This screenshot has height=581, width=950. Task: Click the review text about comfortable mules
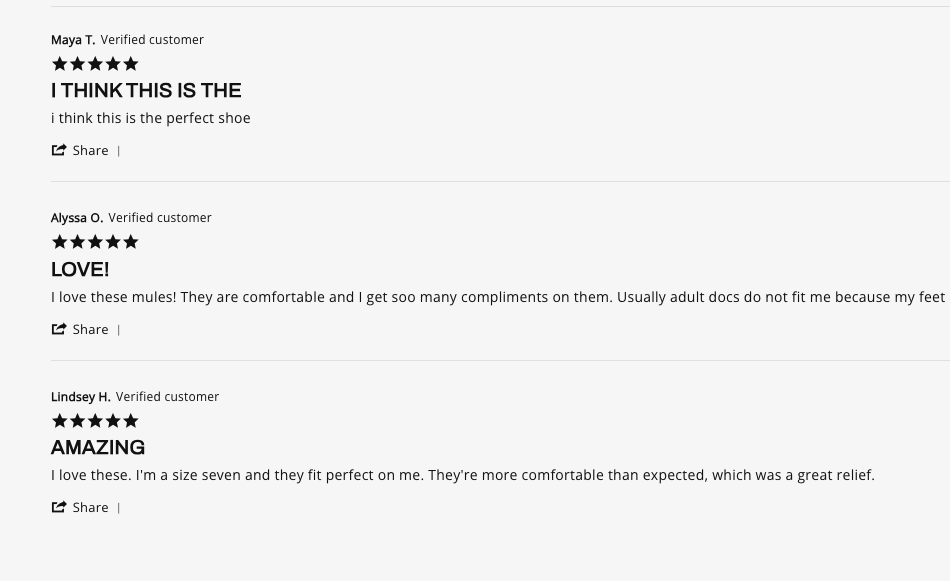click(x=498, y=297)
